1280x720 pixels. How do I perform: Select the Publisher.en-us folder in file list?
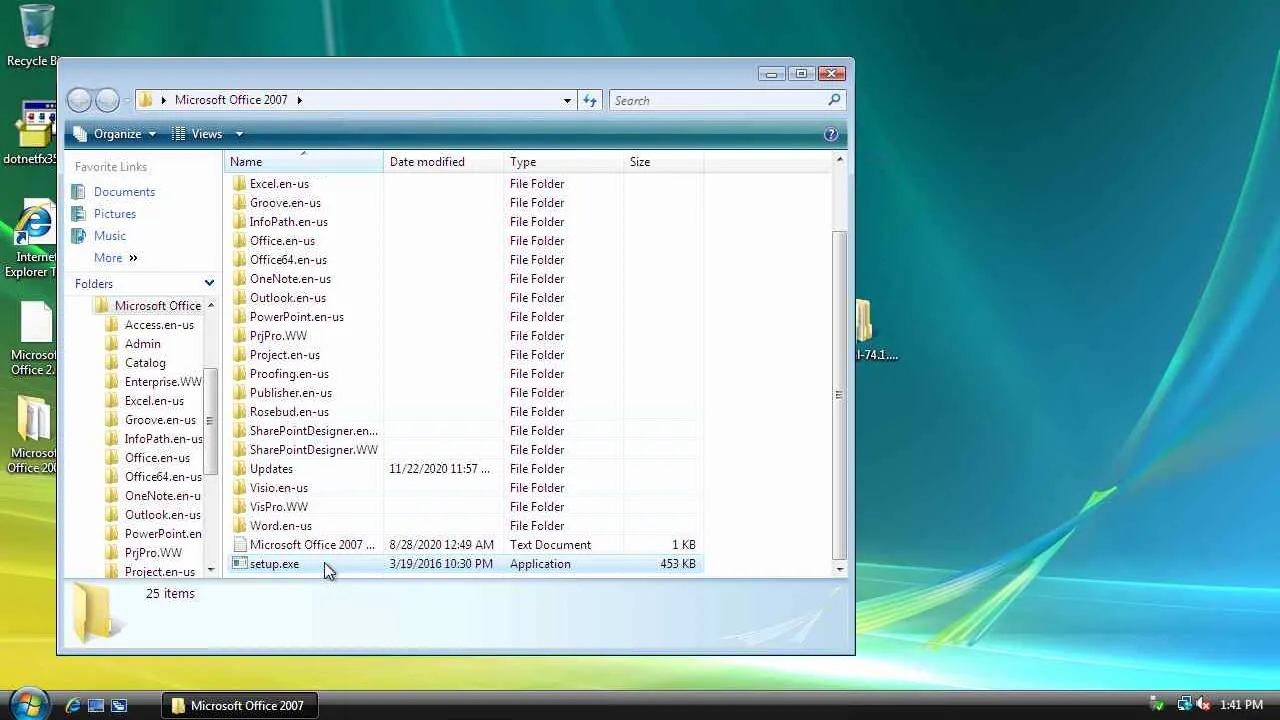click(x=290, y=393)
